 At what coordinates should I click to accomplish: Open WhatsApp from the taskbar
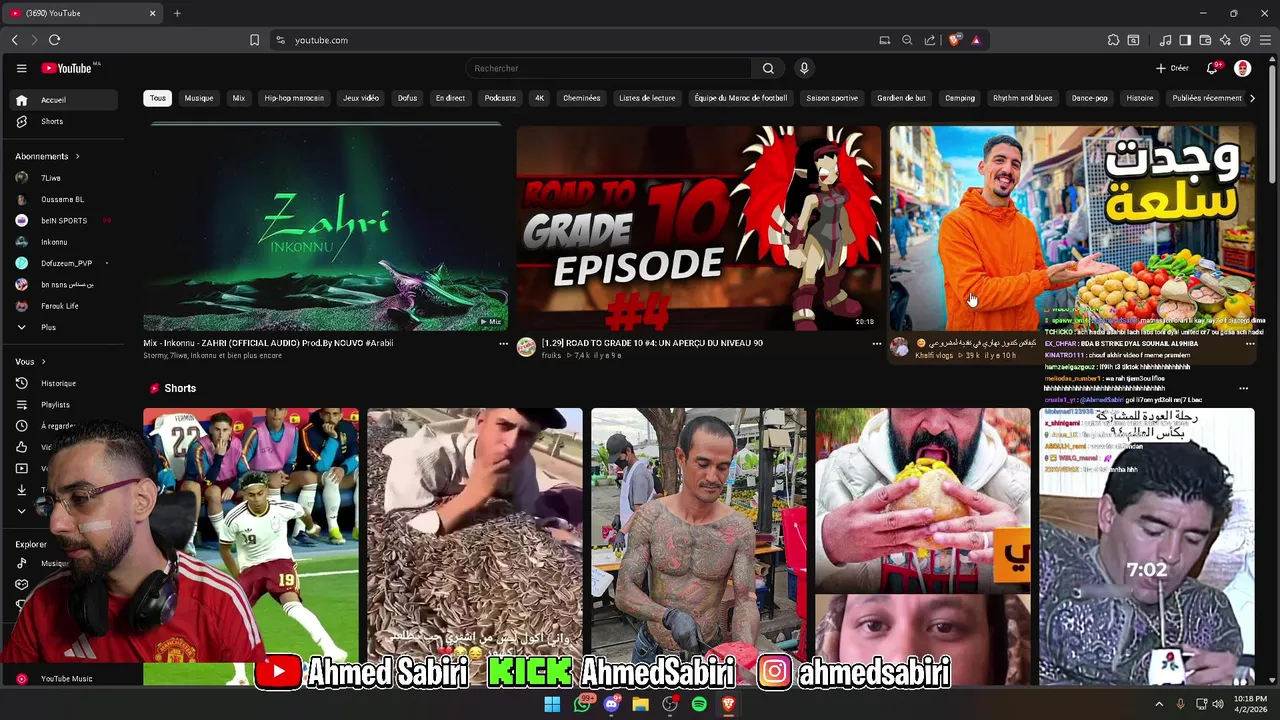pos(582,704)
